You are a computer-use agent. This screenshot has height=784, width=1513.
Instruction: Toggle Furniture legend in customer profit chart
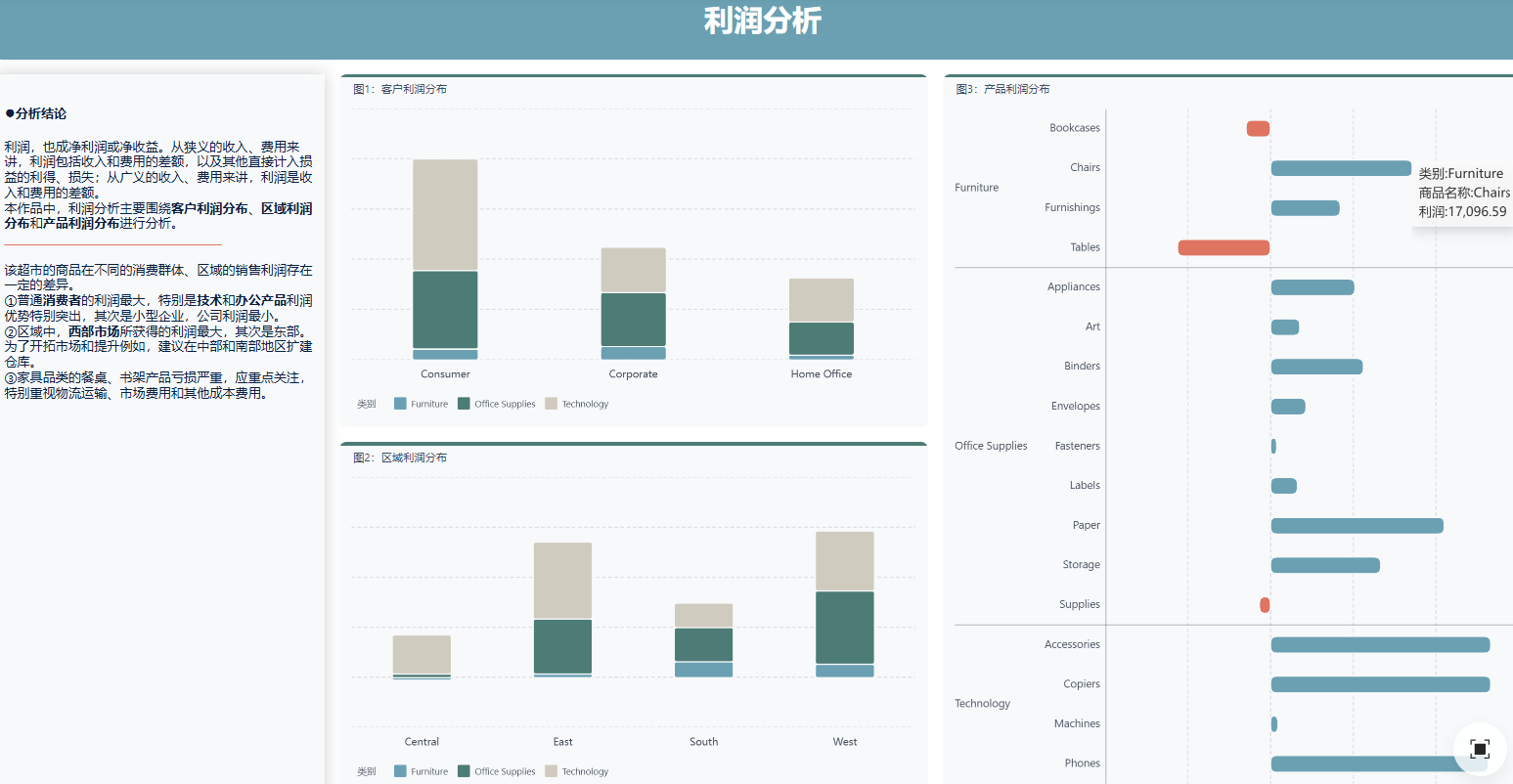tap(422, 404)
